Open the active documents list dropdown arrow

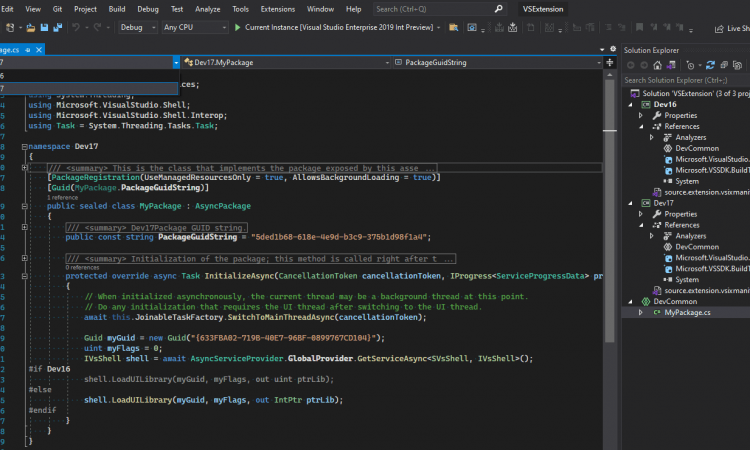602,49
